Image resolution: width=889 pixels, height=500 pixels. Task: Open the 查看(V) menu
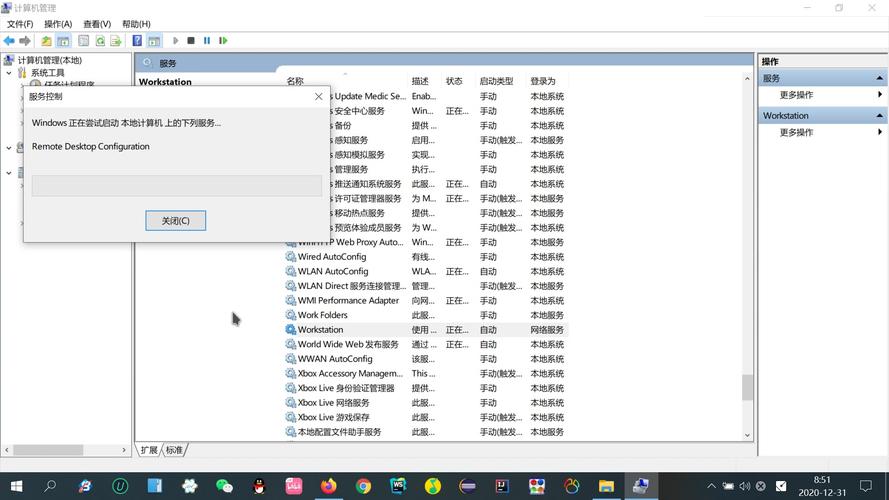[97, 24]
